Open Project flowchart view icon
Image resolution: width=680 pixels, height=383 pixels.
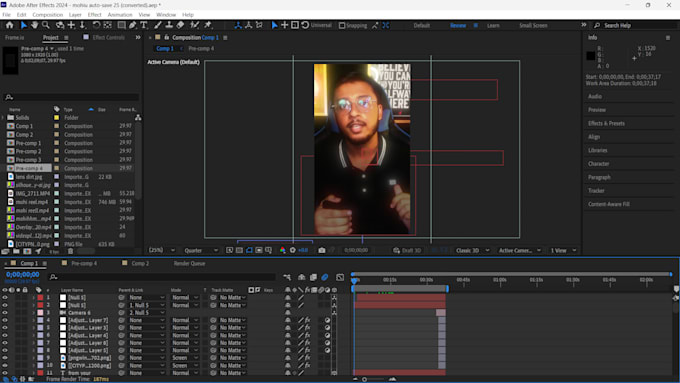point(138,118)
